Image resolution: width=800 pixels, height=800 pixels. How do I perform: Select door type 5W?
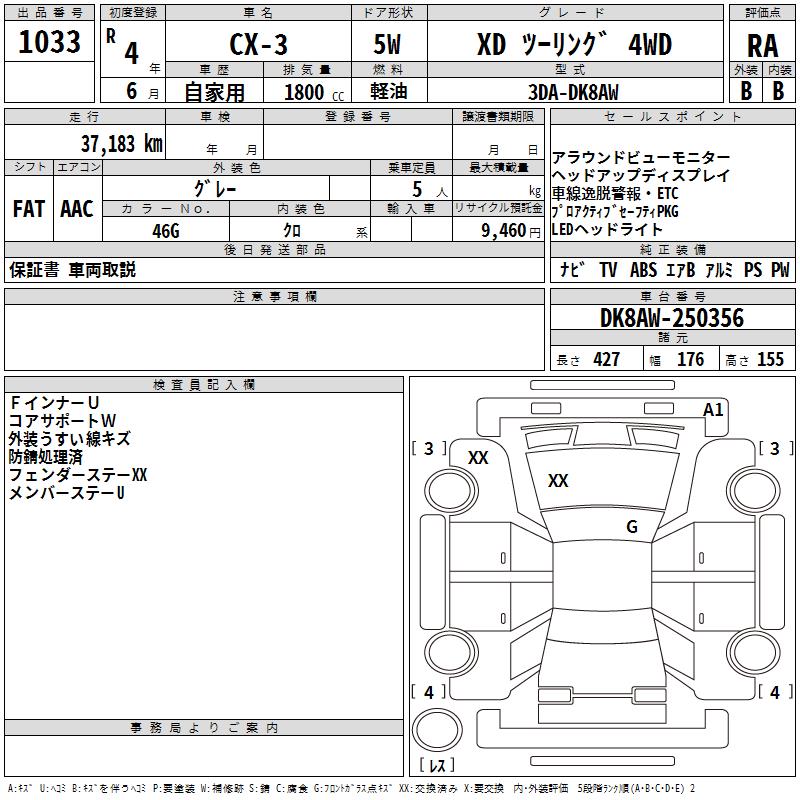[388, 44]
